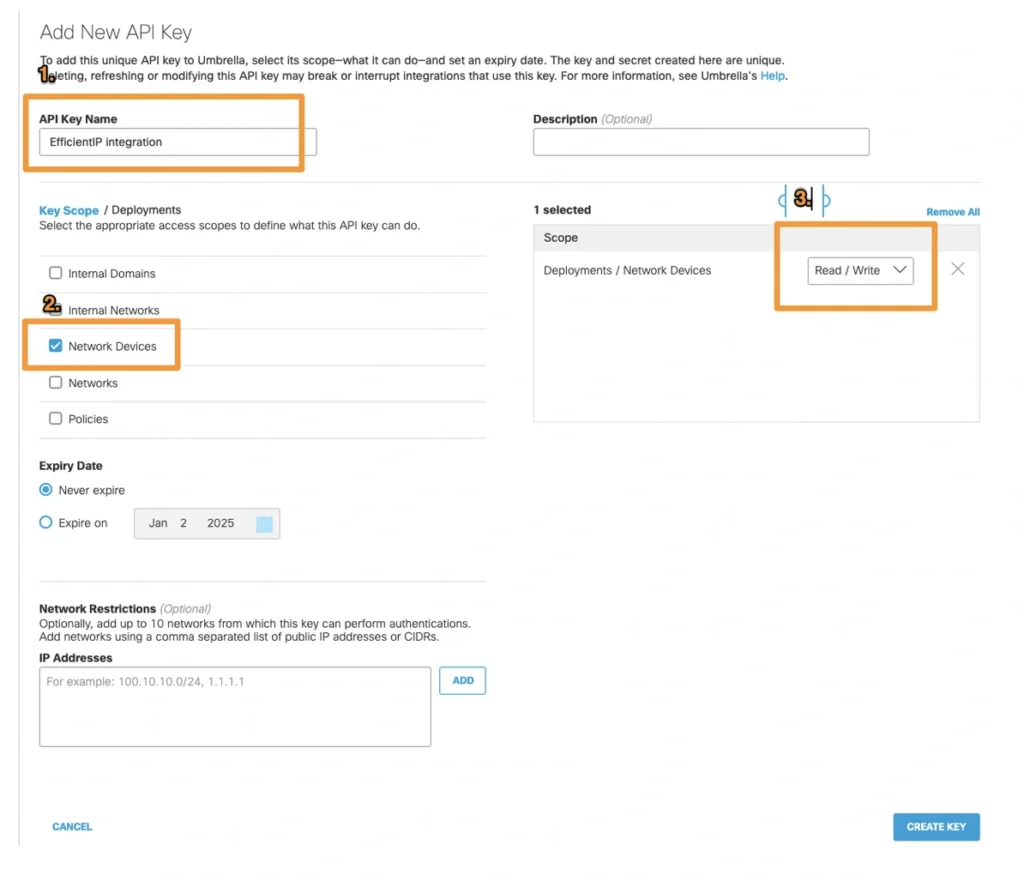
Task: Remove the Network Devices scope via X icon
Action: [957, 268]
